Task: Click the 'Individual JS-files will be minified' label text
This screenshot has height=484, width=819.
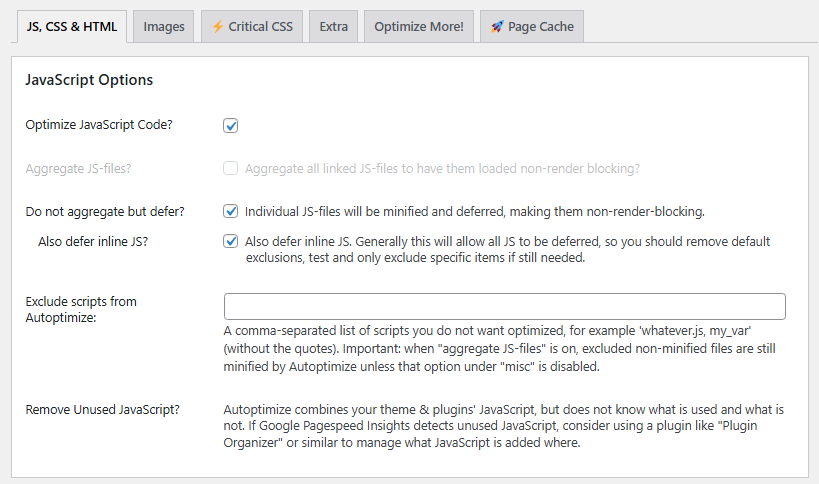Action: click(x=475, y=211)
